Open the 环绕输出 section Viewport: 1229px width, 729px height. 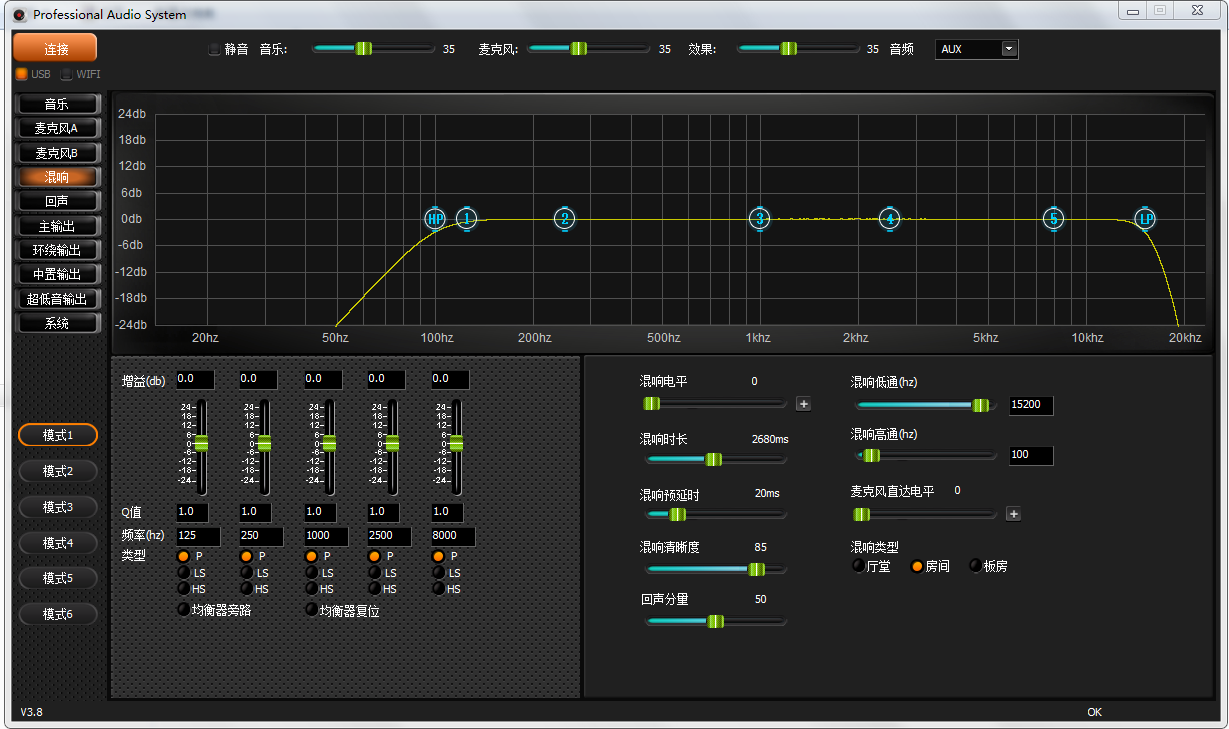[x=57, y=250]
